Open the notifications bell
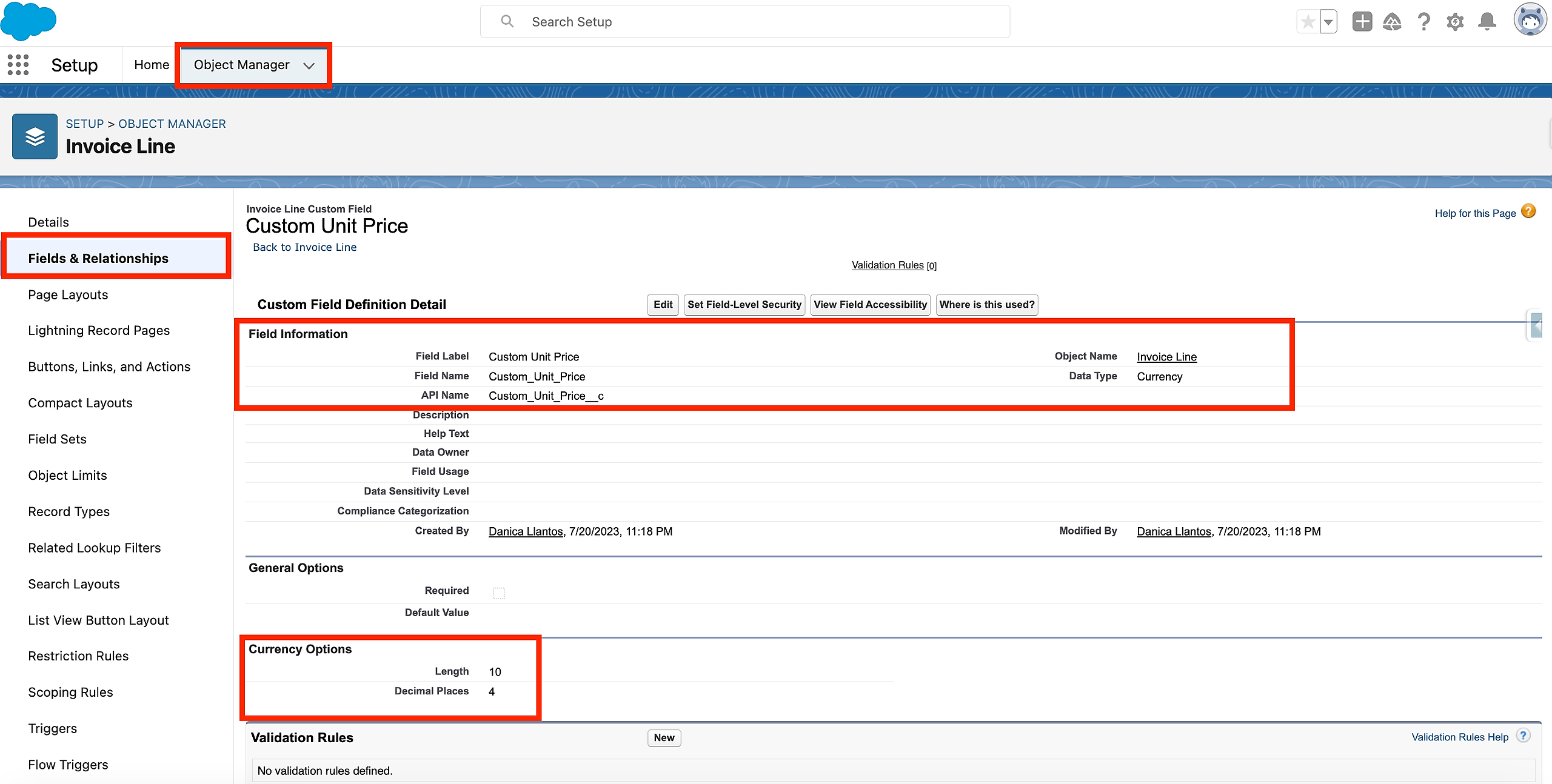Image resolution: width=1552 pixels, height=784 pixels. 1487,22
